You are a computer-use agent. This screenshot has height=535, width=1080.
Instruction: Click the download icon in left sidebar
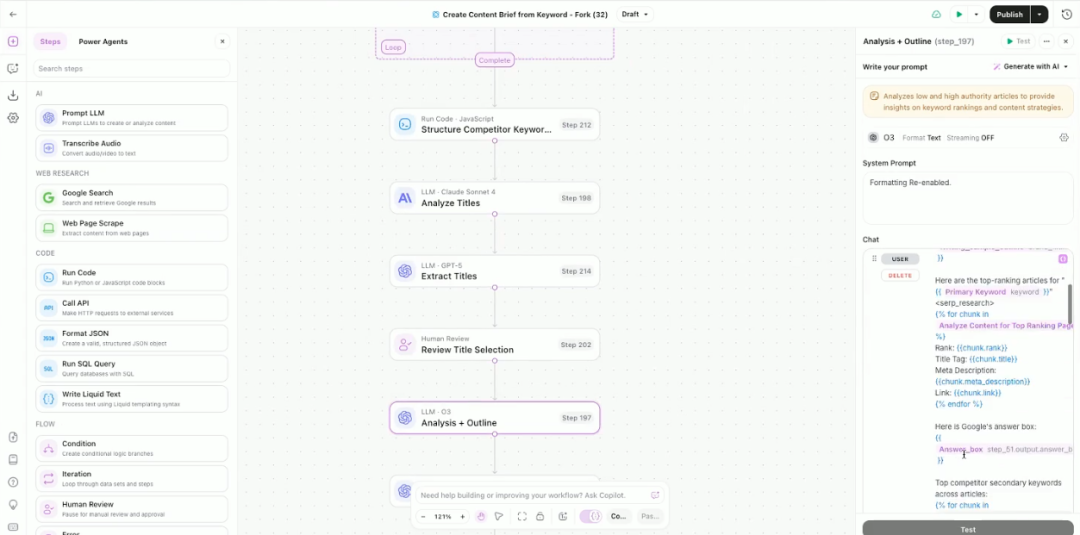point(13,95)
